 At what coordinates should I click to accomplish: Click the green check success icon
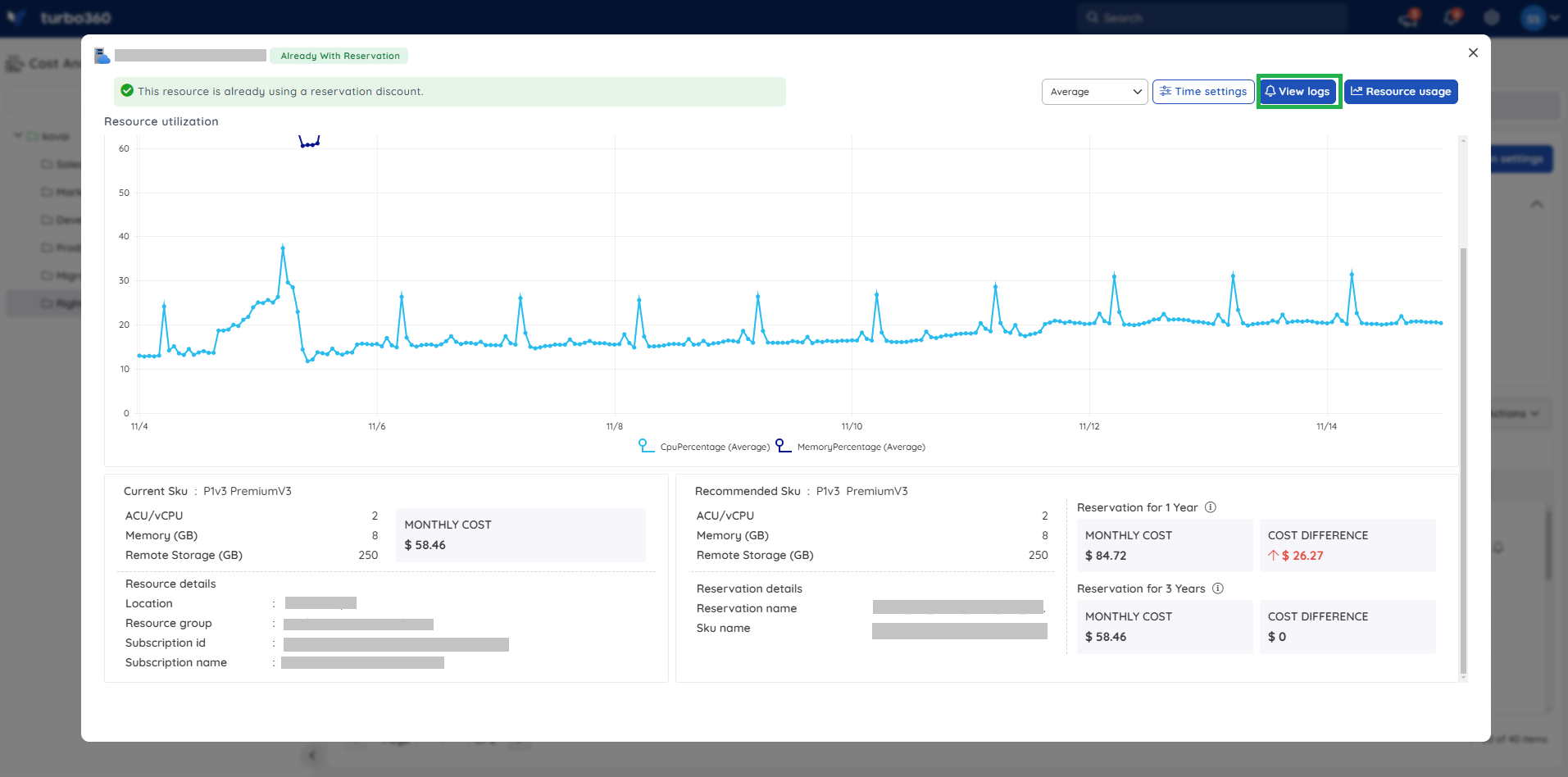pos(127,91)
